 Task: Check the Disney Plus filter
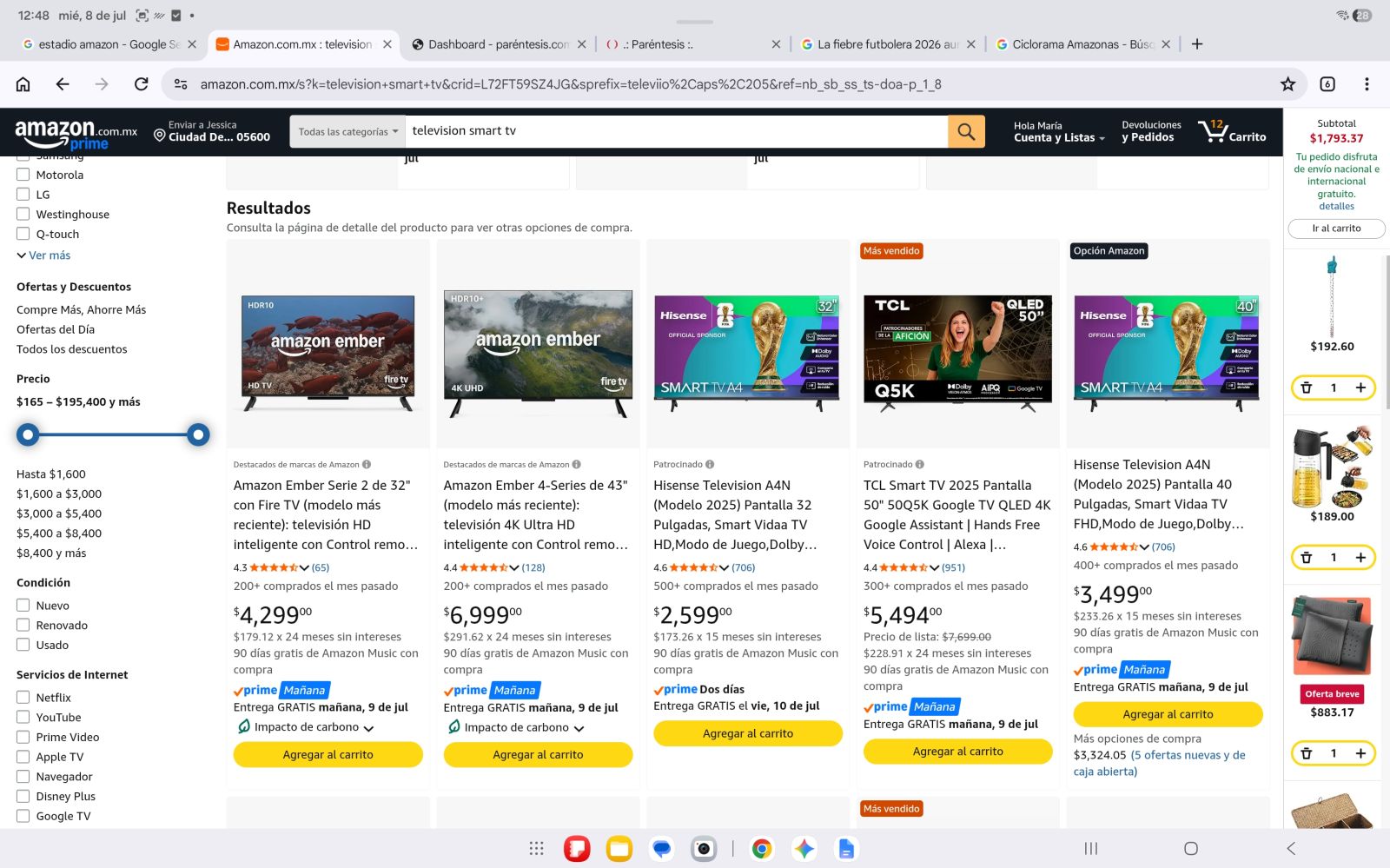23,796
